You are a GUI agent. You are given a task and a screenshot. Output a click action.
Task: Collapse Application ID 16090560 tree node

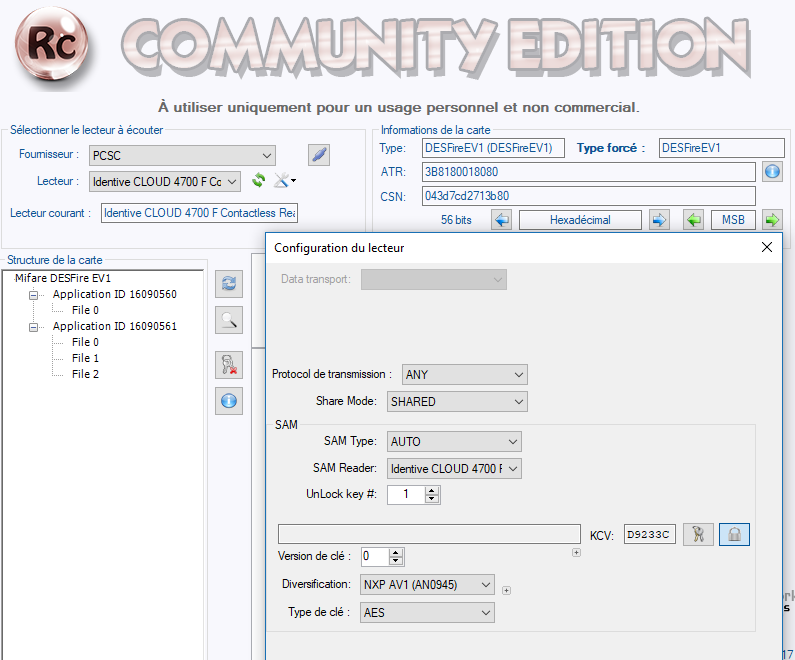coord(33,295)
